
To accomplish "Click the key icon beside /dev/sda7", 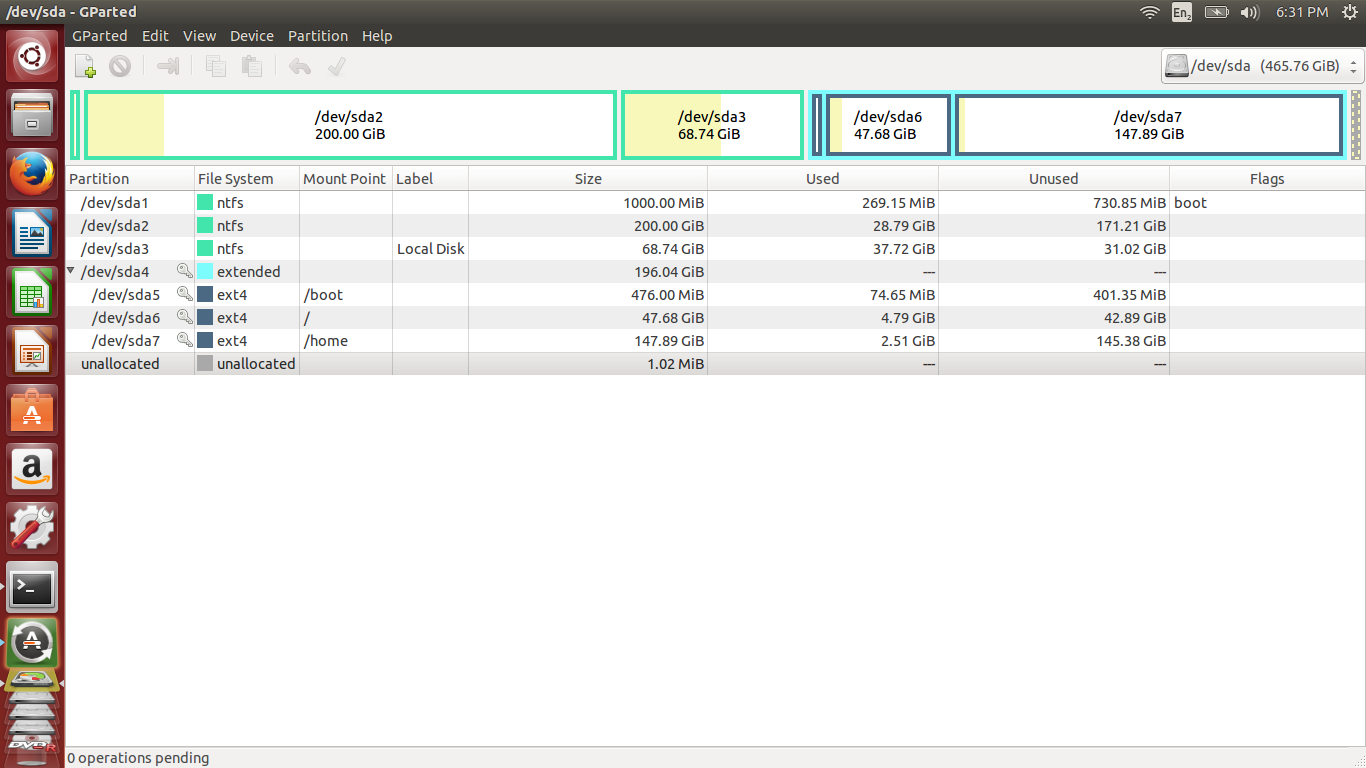I will (184, 340).
